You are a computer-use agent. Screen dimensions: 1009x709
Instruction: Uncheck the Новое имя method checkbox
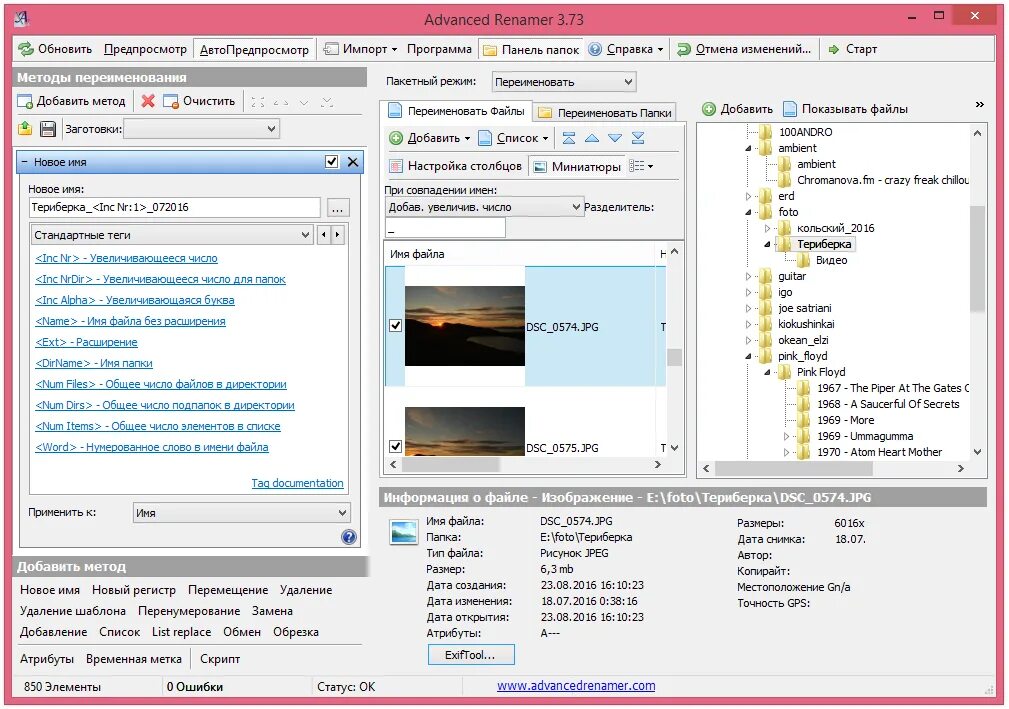pos(331,161)
